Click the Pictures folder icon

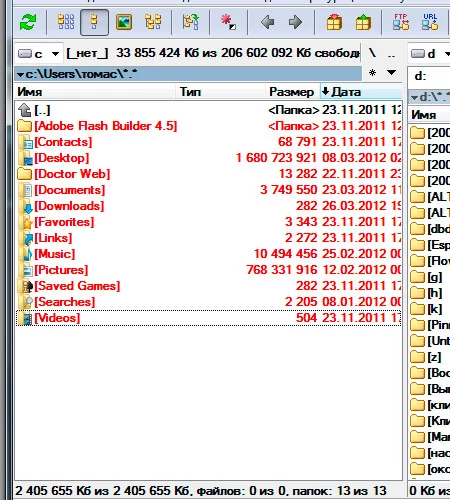[x=25, y=270]
